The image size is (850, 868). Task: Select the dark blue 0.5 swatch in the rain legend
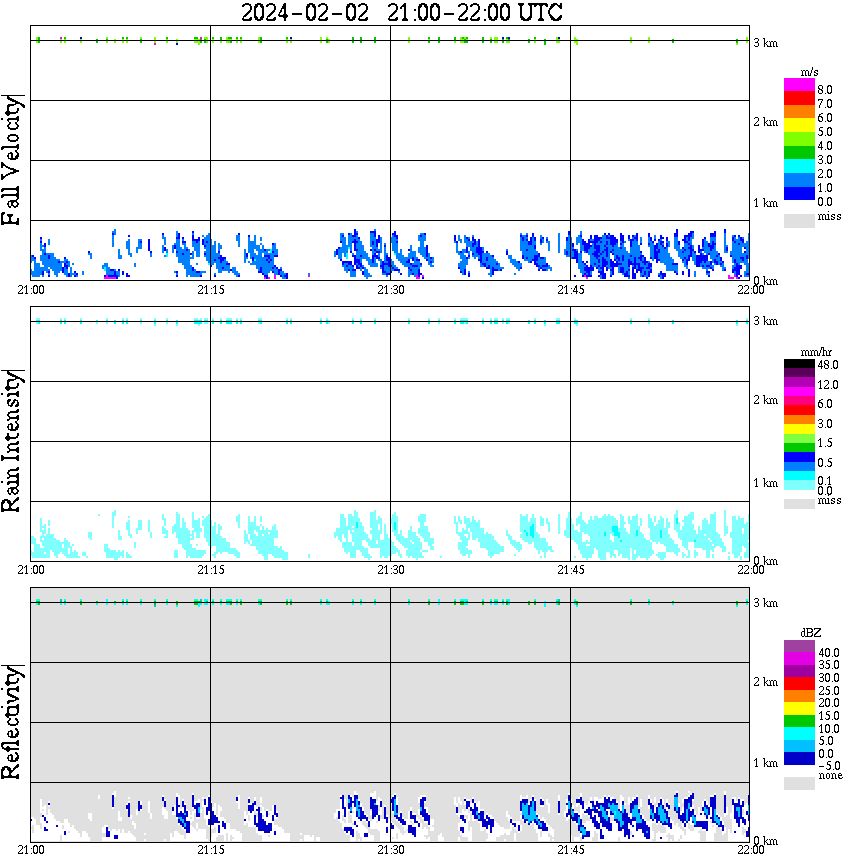coord(799,457)
